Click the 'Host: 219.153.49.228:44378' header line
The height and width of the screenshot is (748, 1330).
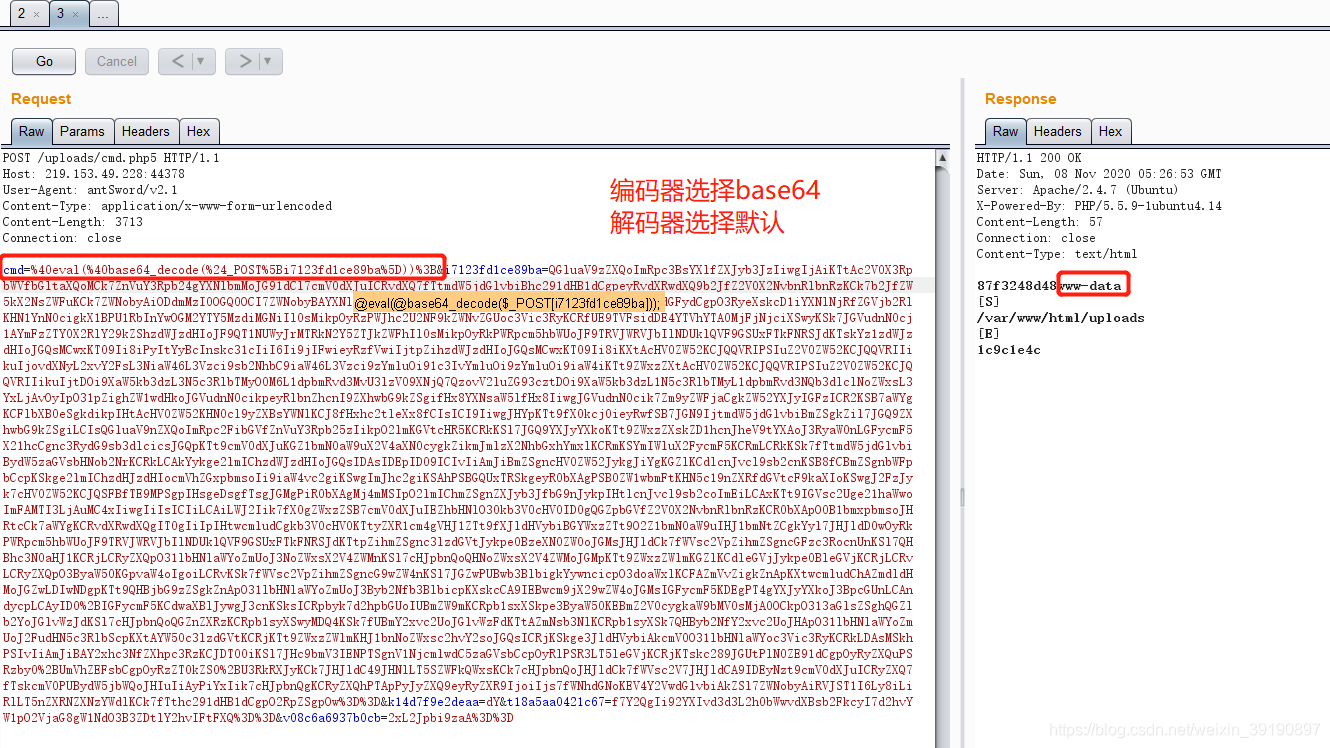pyautogui.click(x=93, y=174)
